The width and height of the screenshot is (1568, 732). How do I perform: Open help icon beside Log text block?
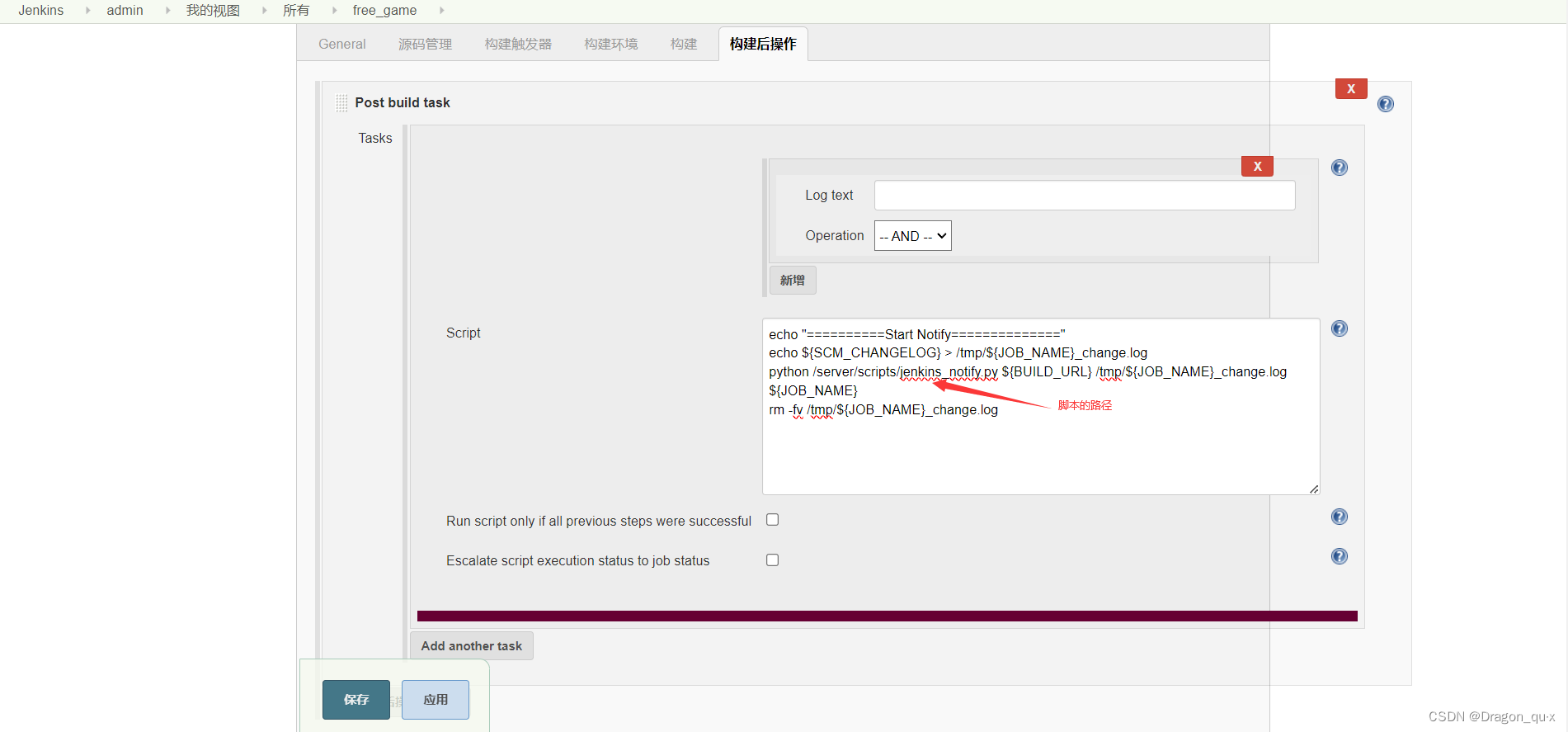(1340, 168)
